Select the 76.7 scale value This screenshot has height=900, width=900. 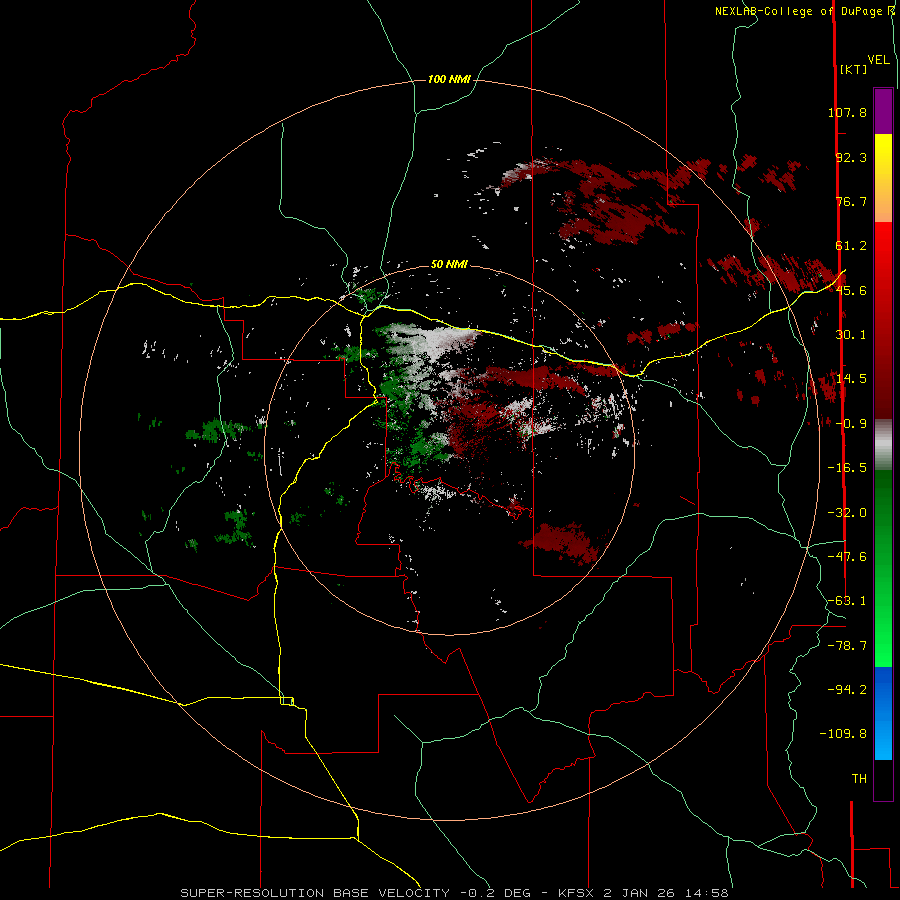(x=851, y=201)
